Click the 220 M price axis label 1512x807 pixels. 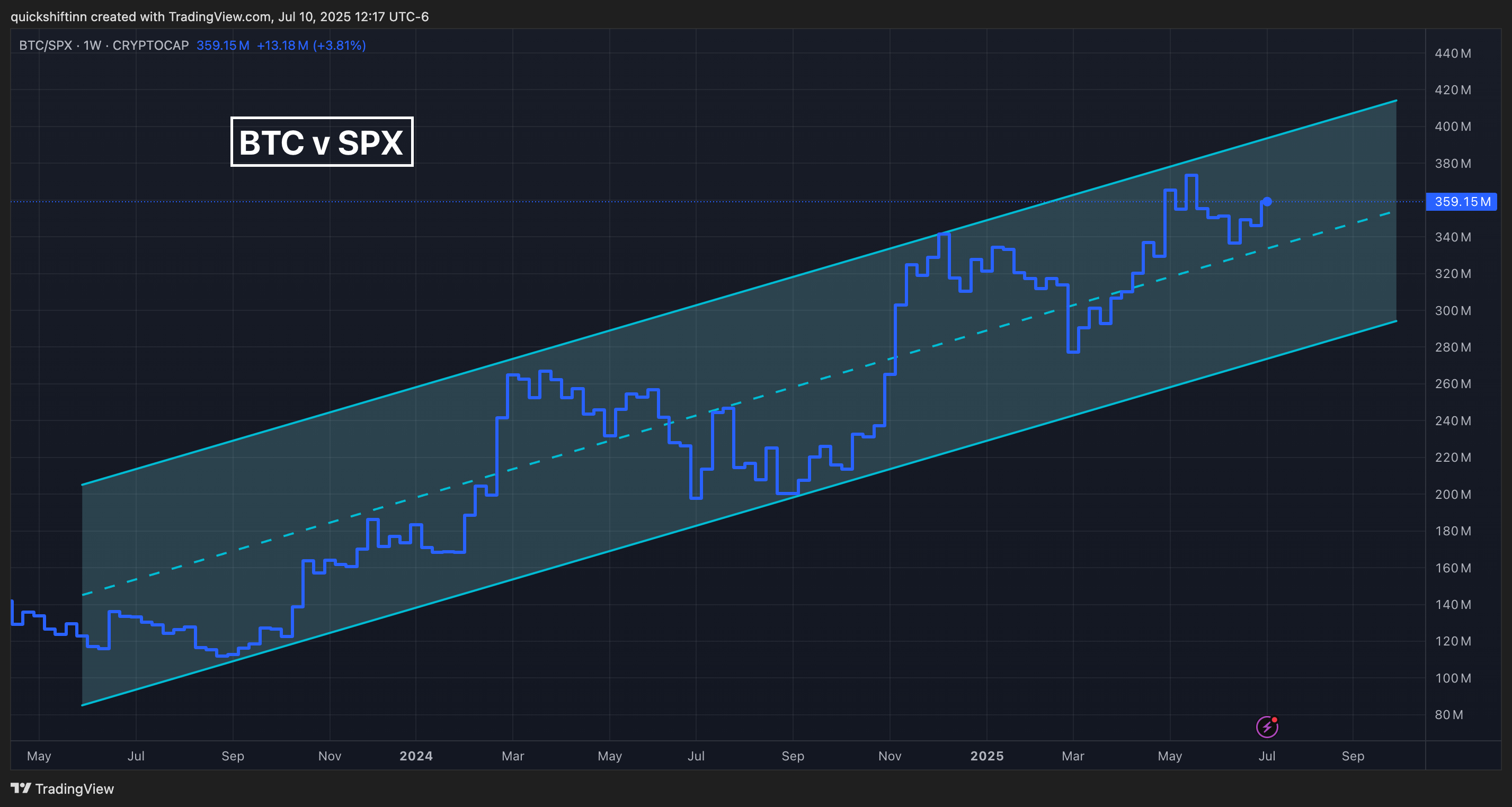tap(1453, 458)
